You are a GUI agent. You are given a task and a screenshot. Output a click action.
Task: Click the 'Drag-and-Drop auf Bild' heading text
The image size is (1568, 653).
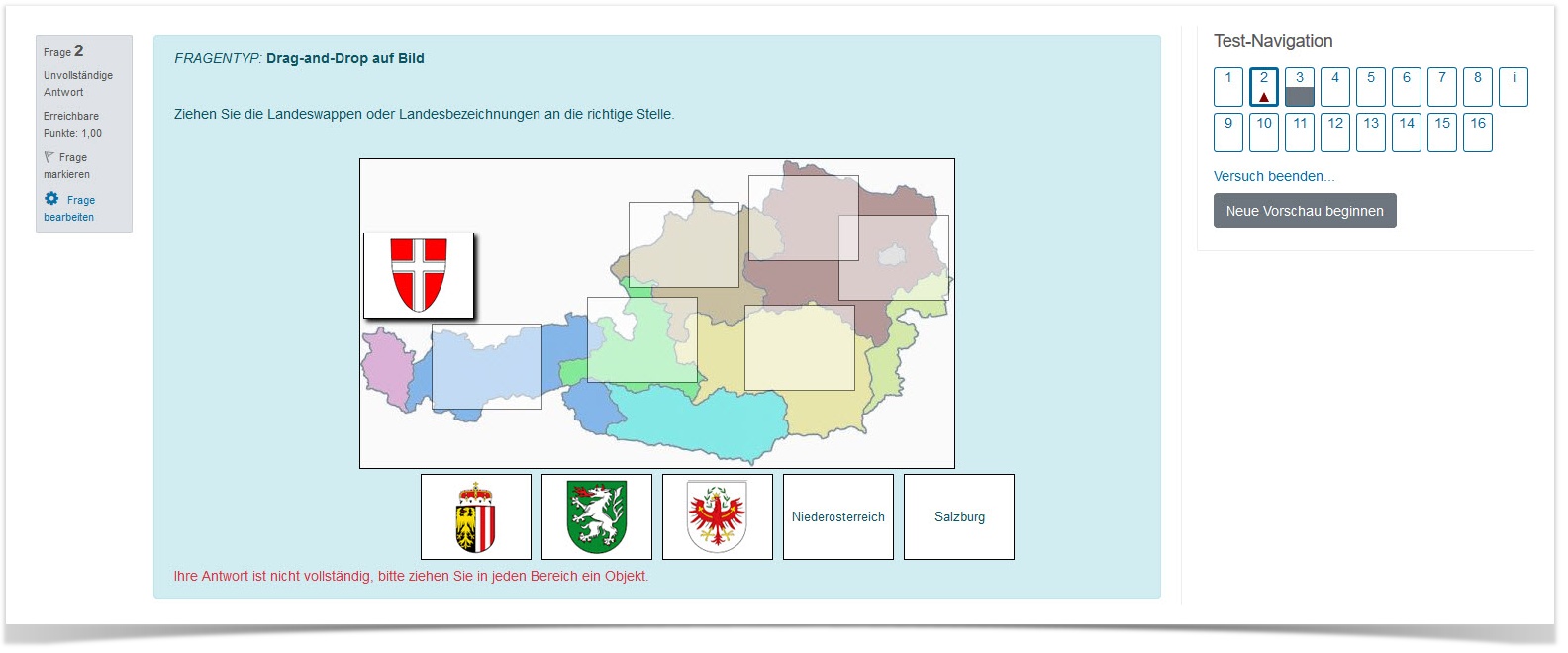(345, 58)
